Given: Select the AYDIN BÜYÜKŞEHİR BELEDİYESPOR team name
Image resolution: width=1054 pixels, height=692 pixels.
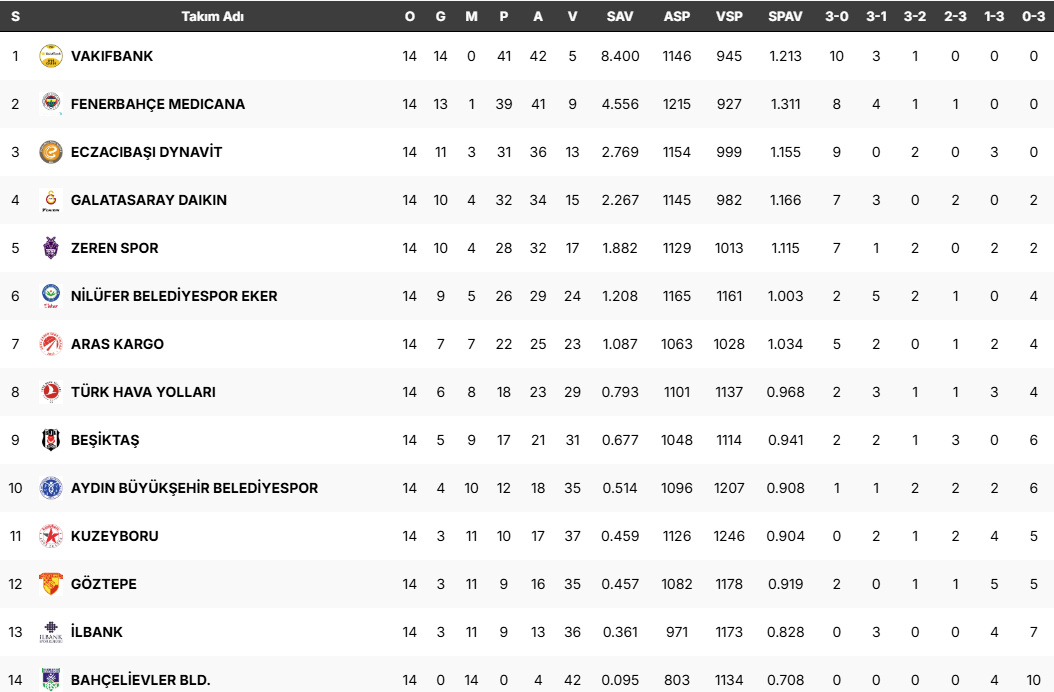Looking at the screenshot, I should click(194, 488).
